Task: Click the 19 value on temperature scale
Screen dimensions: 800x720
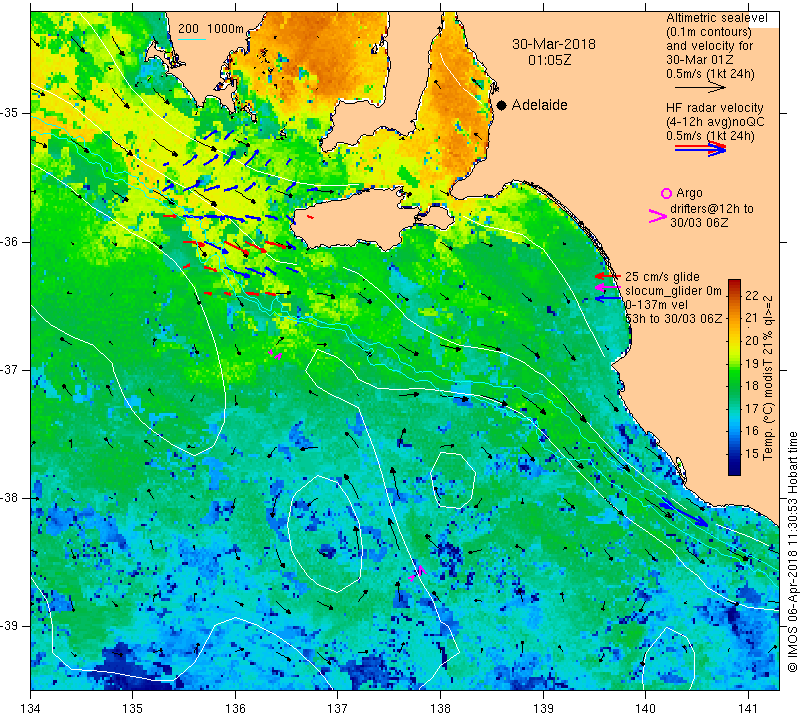Action: (x=752, y=363)
